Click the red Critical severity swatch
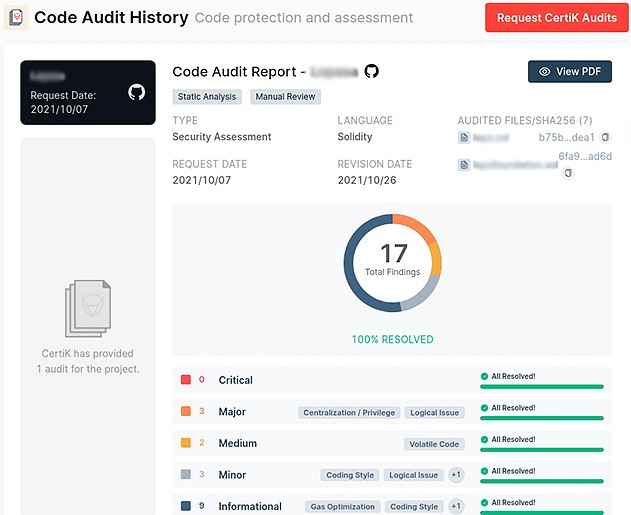631x515 pixels. pos(186,379)
